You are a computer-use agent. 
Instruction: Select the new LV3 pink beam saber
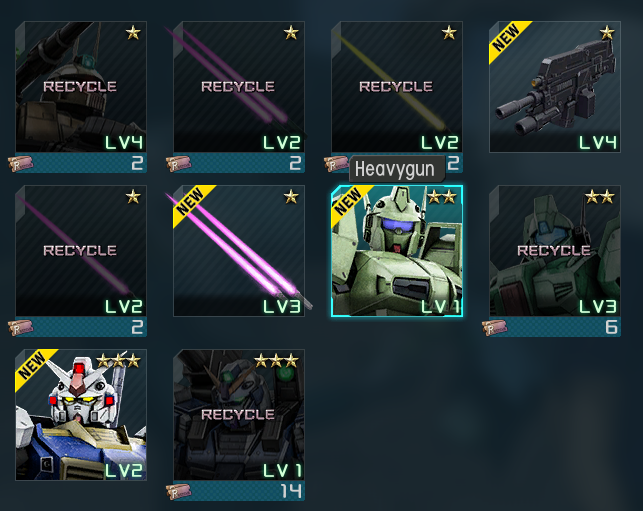(x=239, y=251)
